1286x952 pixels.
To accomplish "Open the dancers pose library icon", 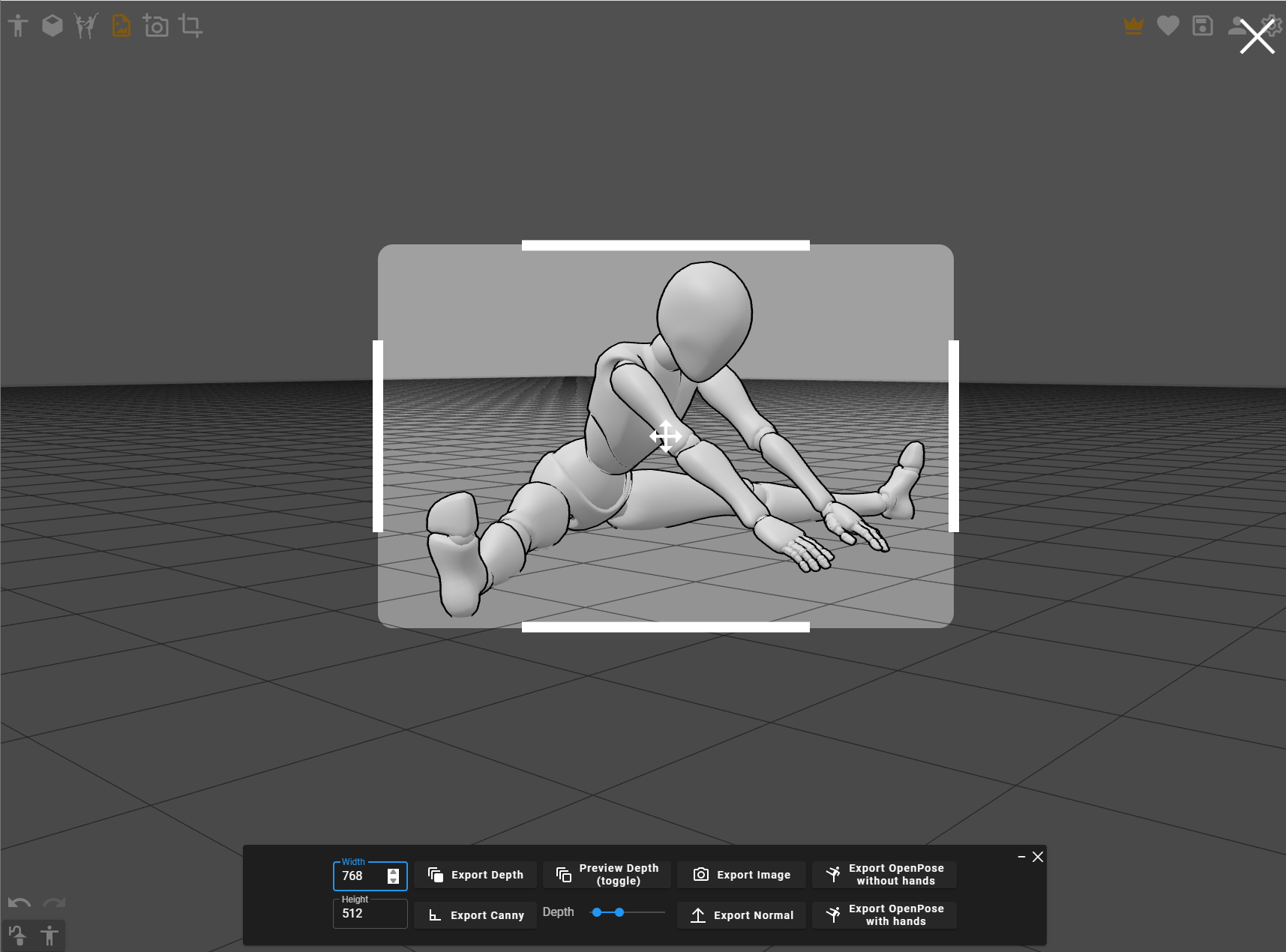I will click(x=86, y=26).
